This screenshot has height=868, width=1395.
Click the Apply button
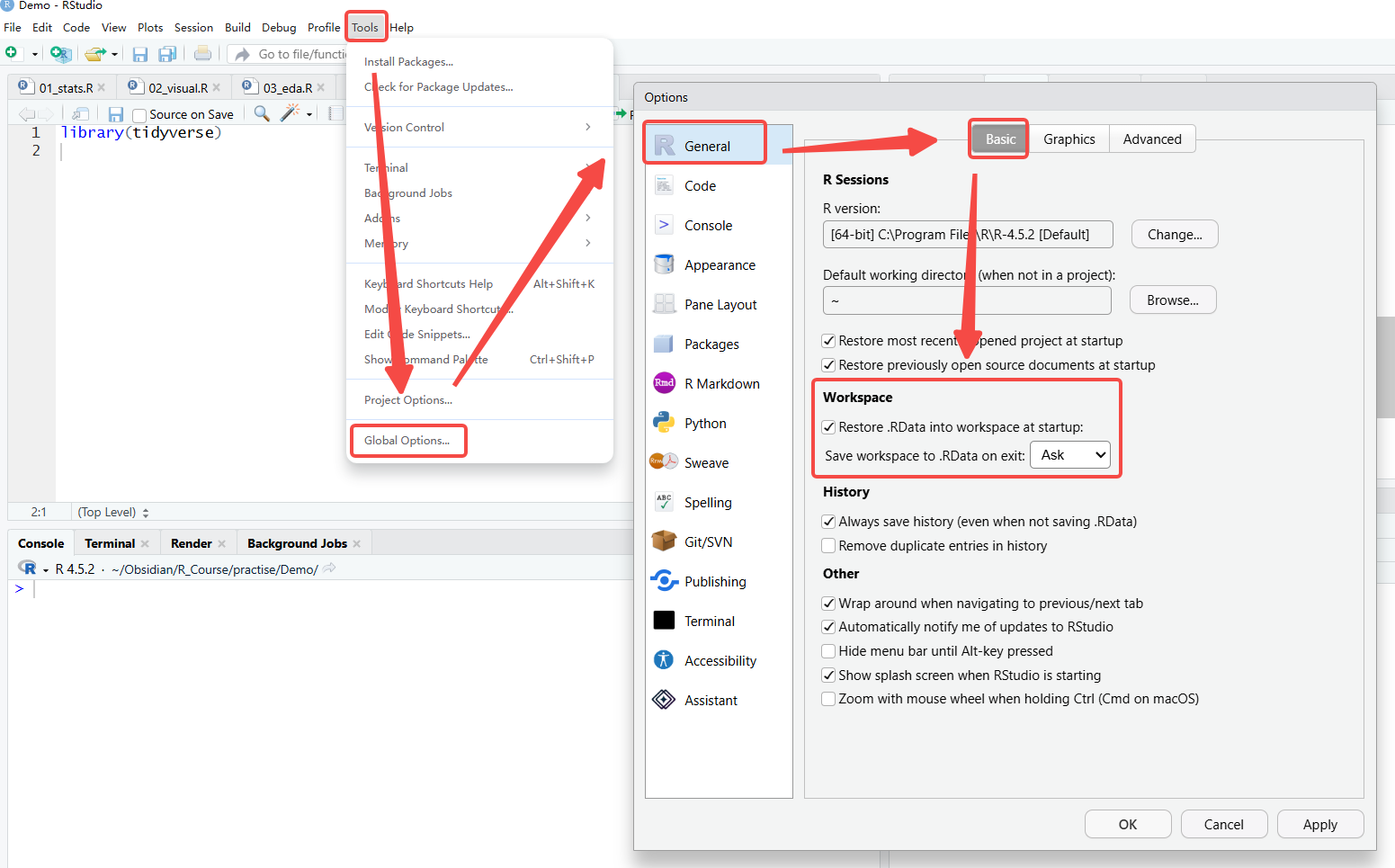(x=1319, y=825)
